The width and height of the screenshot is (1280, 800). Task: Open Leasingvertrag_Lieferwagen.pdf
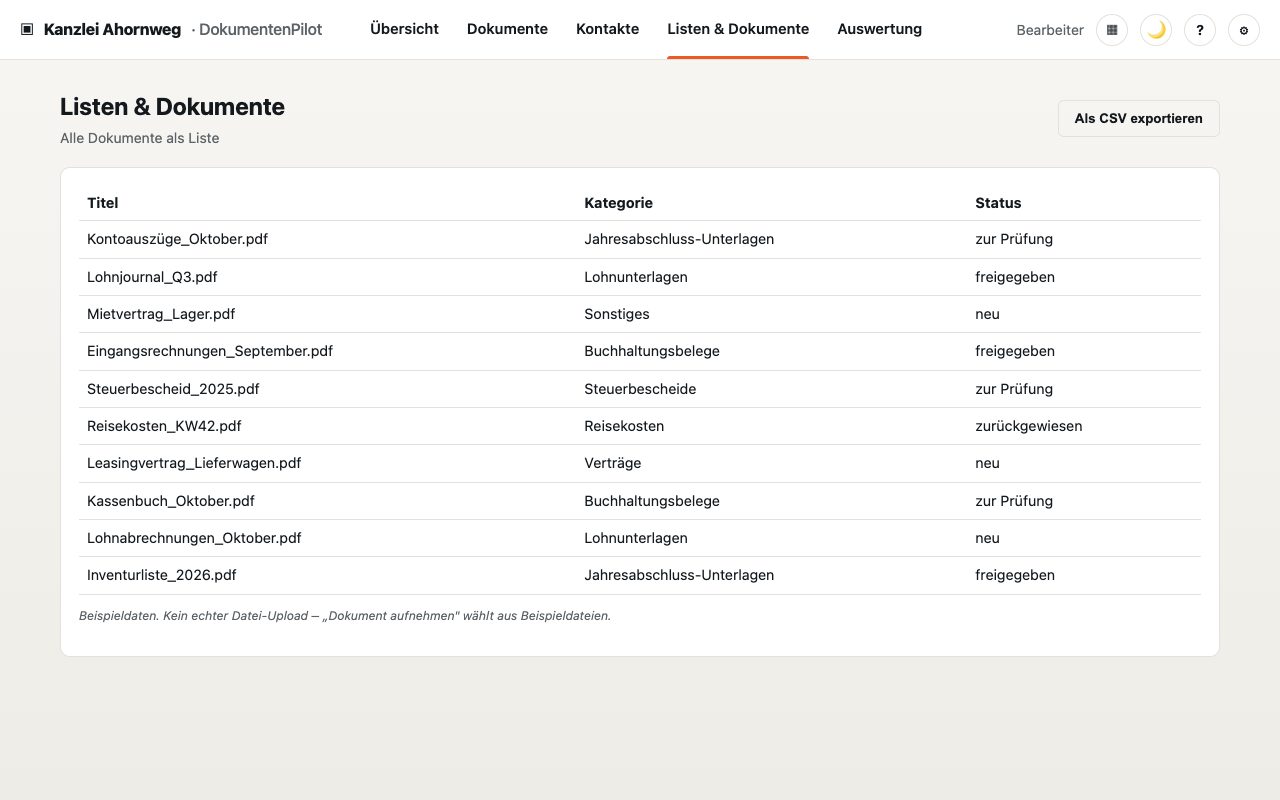pyautogui.click(x=194, y=463)
